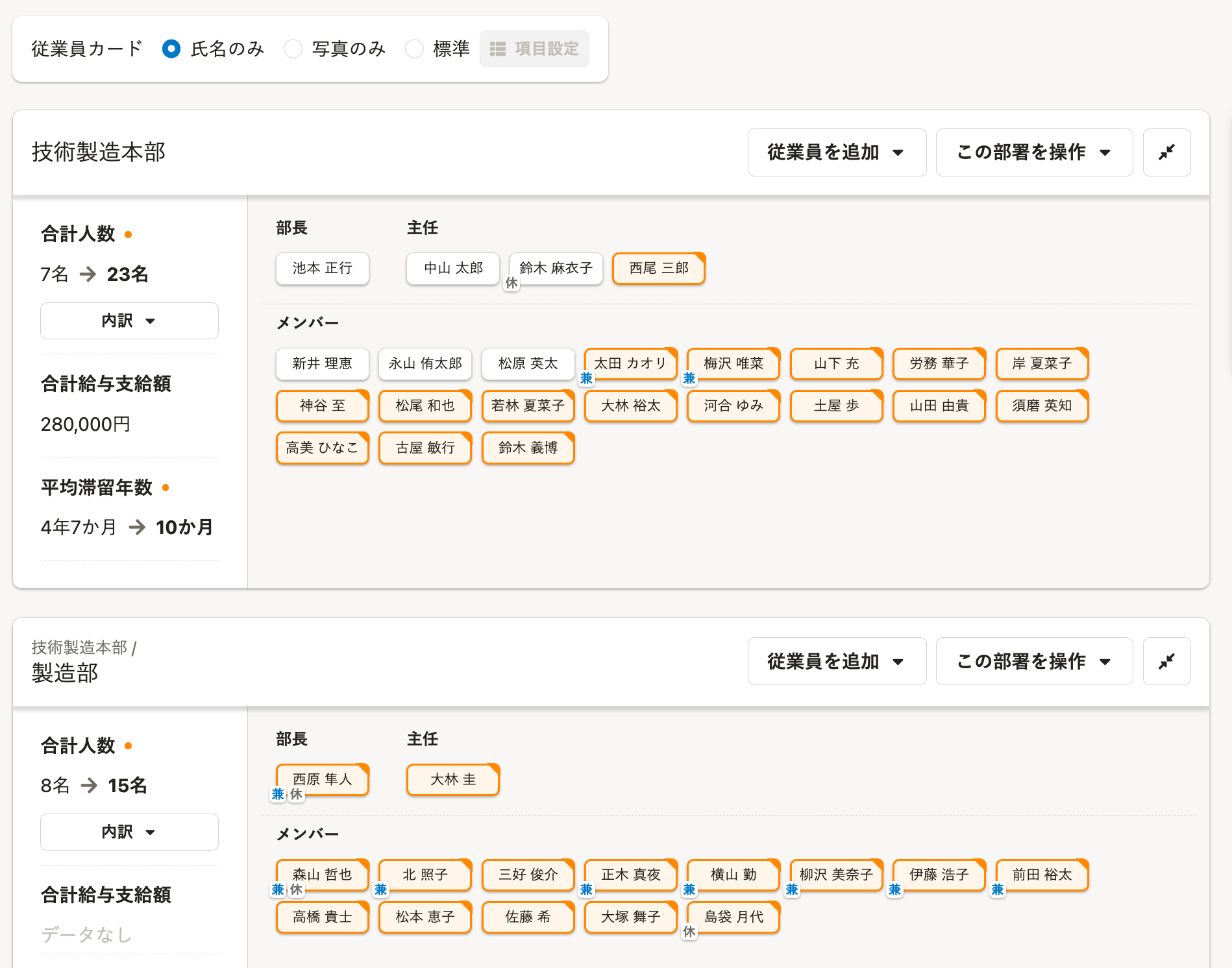Image resolution: width=1232 pixels, height=968 pixels.
Task: Select 中山 太郎 employee card
Action: point(453,269)
